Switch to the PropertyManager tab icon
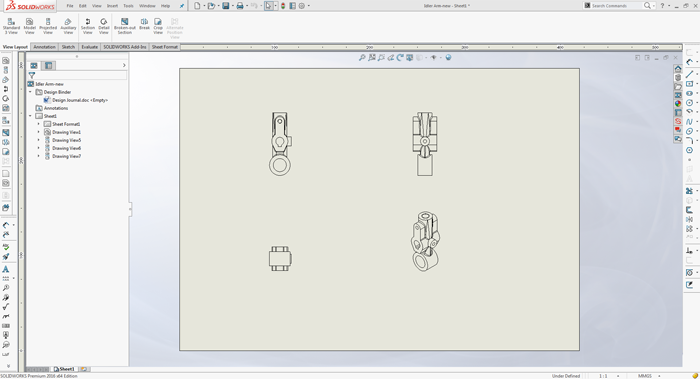This screenshot has width=700, height=379. click(49, 66)
